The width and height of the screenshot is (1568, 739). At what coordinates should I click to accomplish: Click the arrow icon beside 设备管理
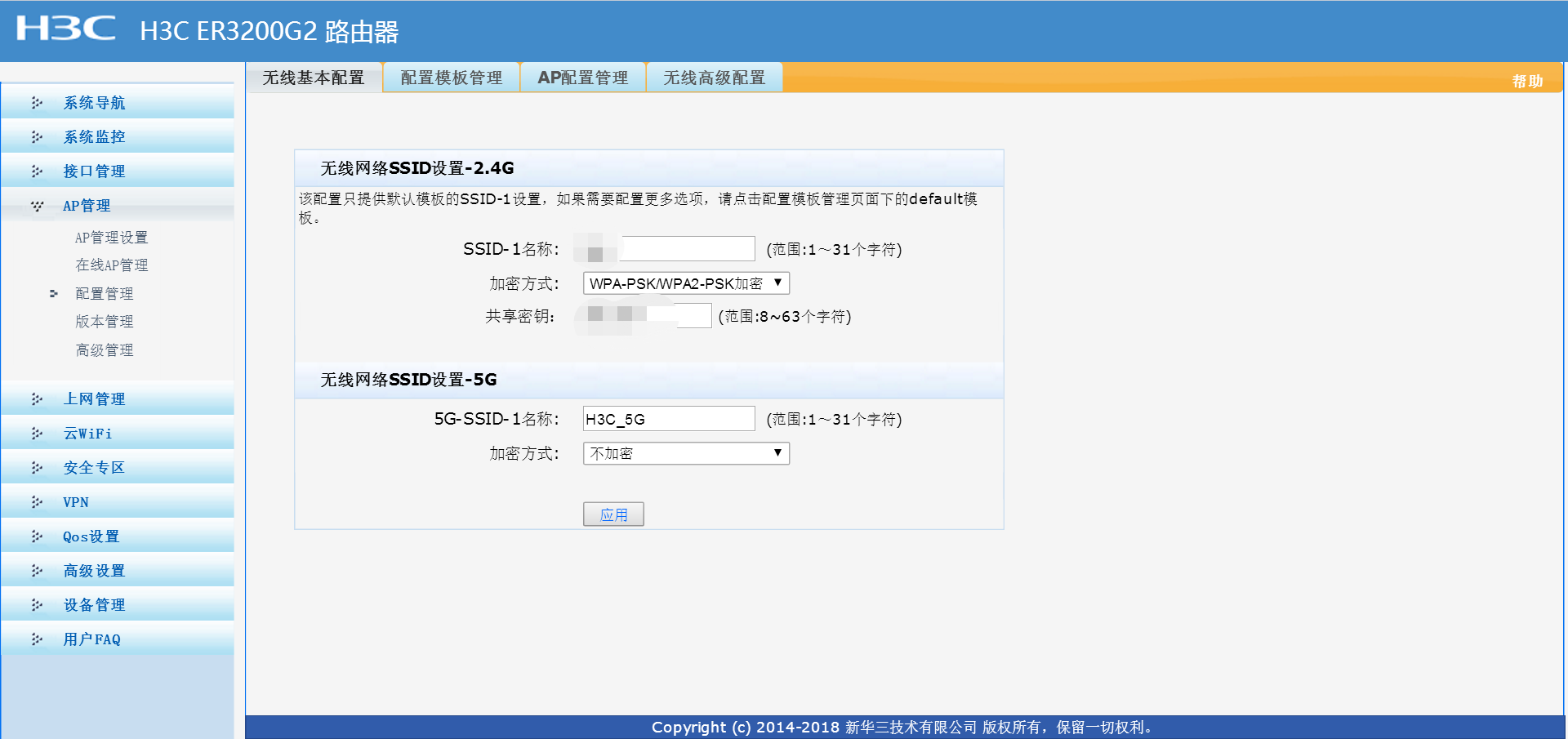(x=37, y=605)
